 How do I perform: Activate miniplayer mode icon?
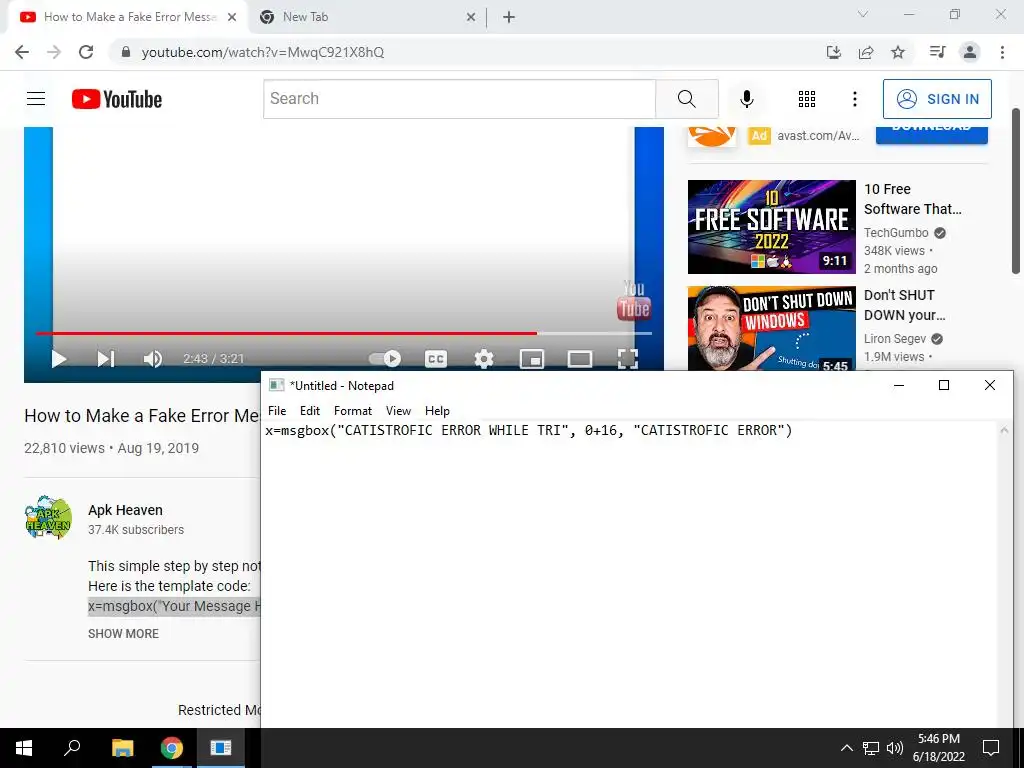point(532,359)
